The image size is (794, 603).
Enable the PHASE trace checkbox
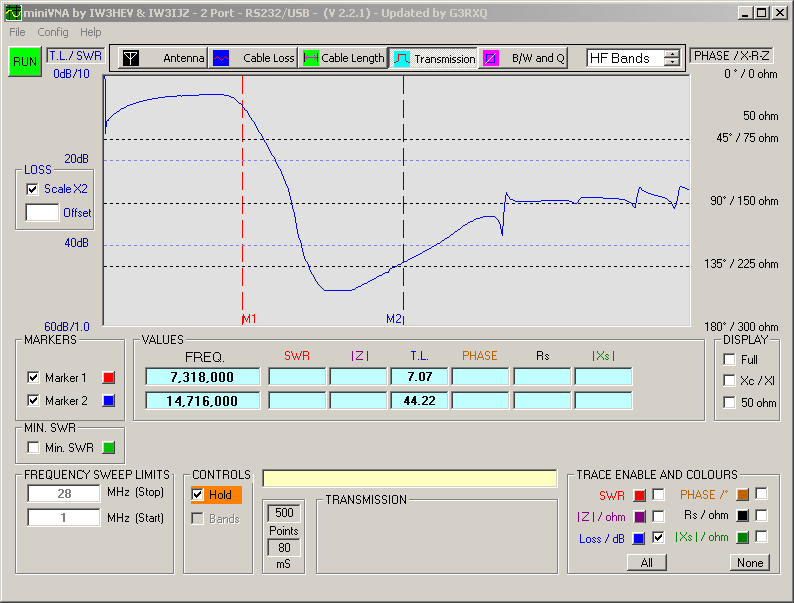761,494
